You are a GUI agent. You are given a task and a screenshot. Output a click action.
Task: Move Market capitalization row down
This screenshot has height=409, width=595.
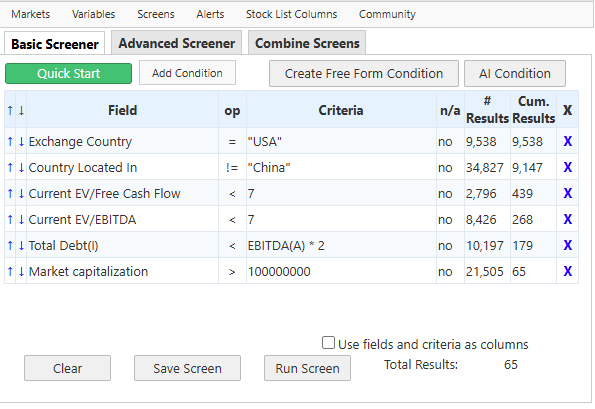pos(21,271)
